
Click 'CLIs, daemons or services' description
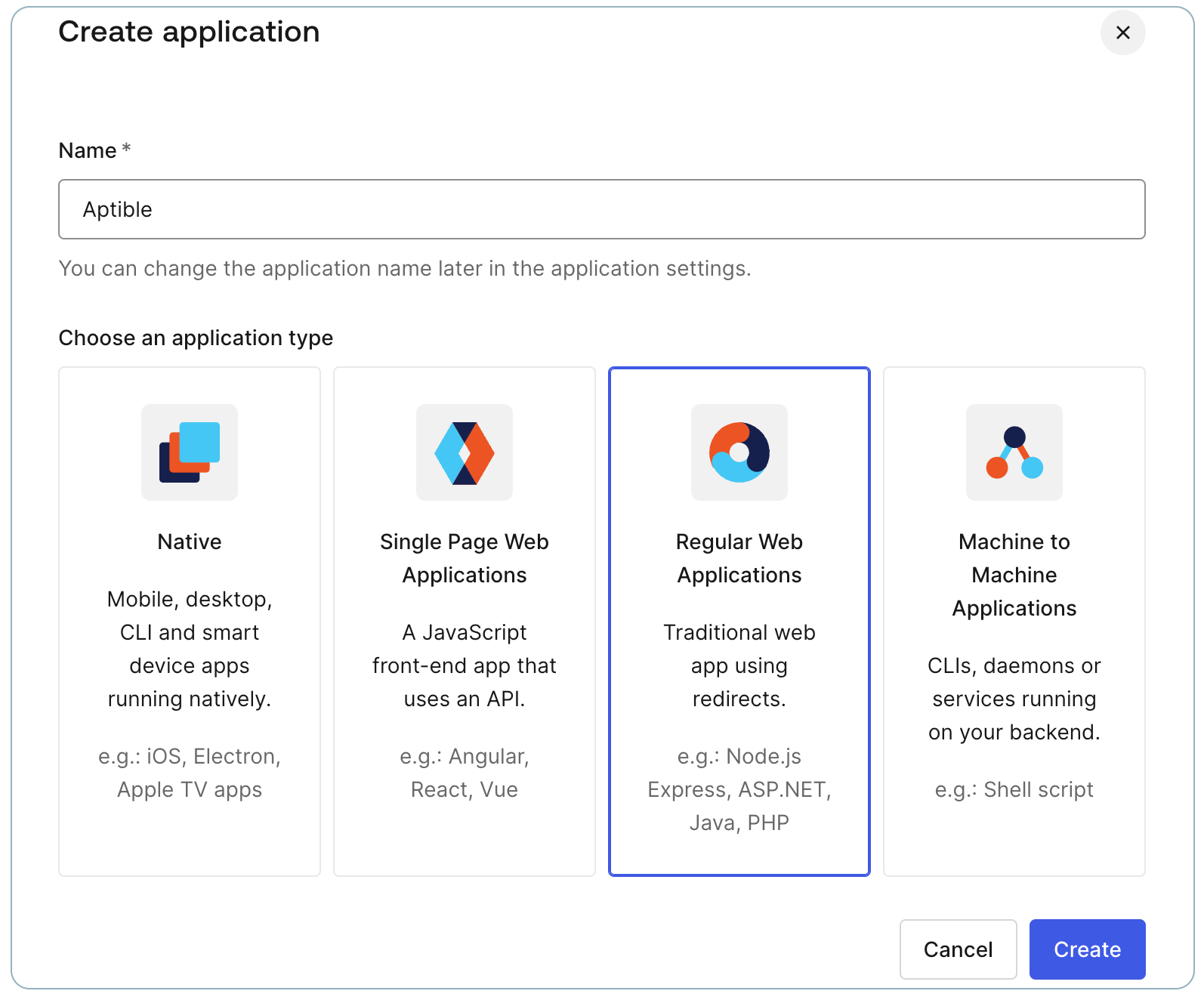(x=1014, y=699)
